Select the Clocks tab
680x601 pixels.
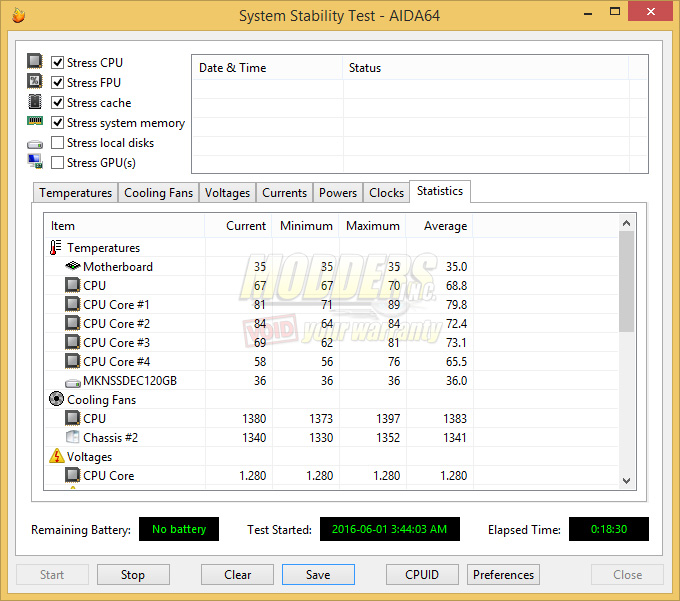386,193
